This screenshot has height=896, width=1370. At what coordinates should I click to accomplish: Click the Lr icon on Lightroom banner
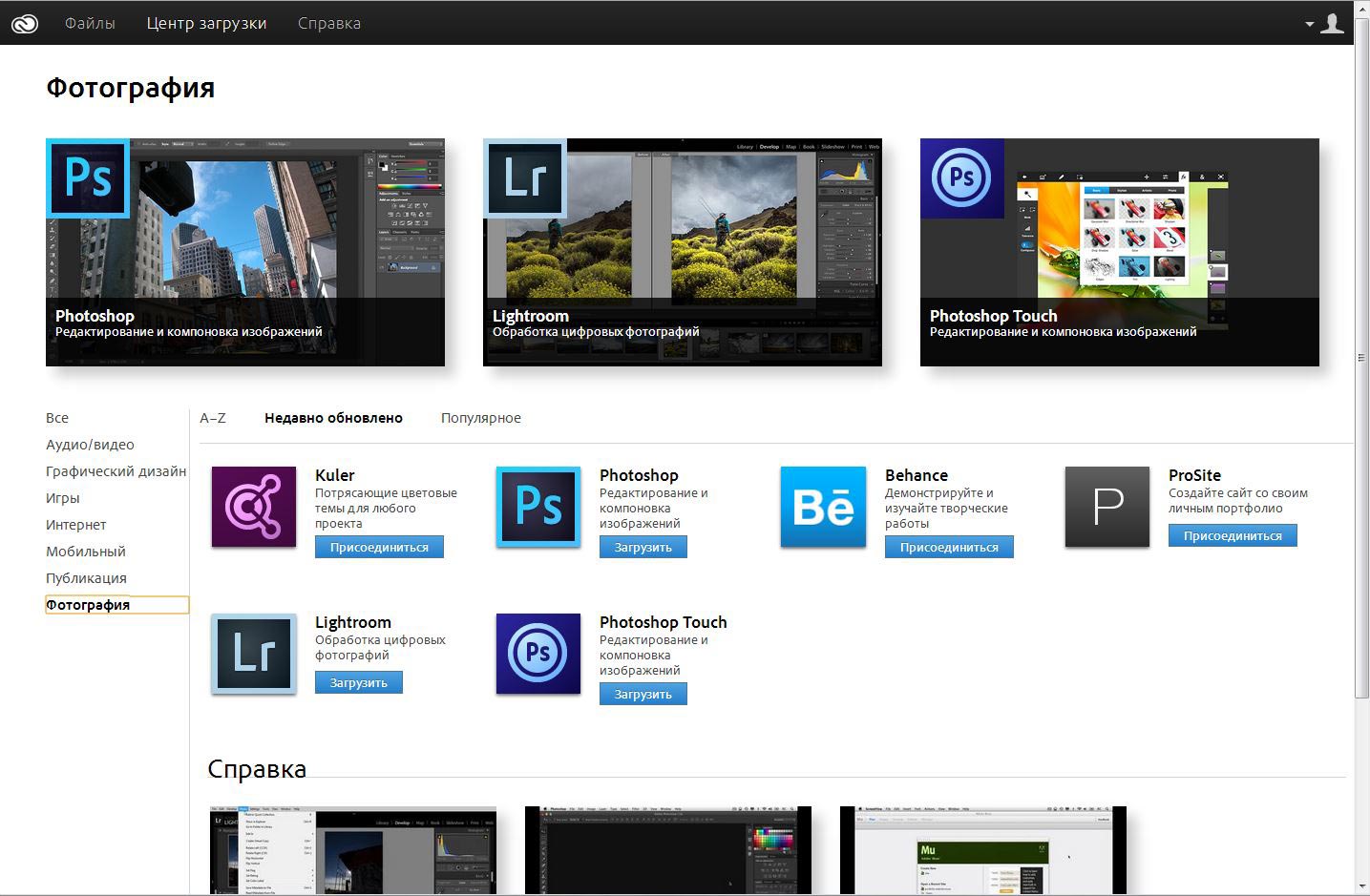click(525, 178)
